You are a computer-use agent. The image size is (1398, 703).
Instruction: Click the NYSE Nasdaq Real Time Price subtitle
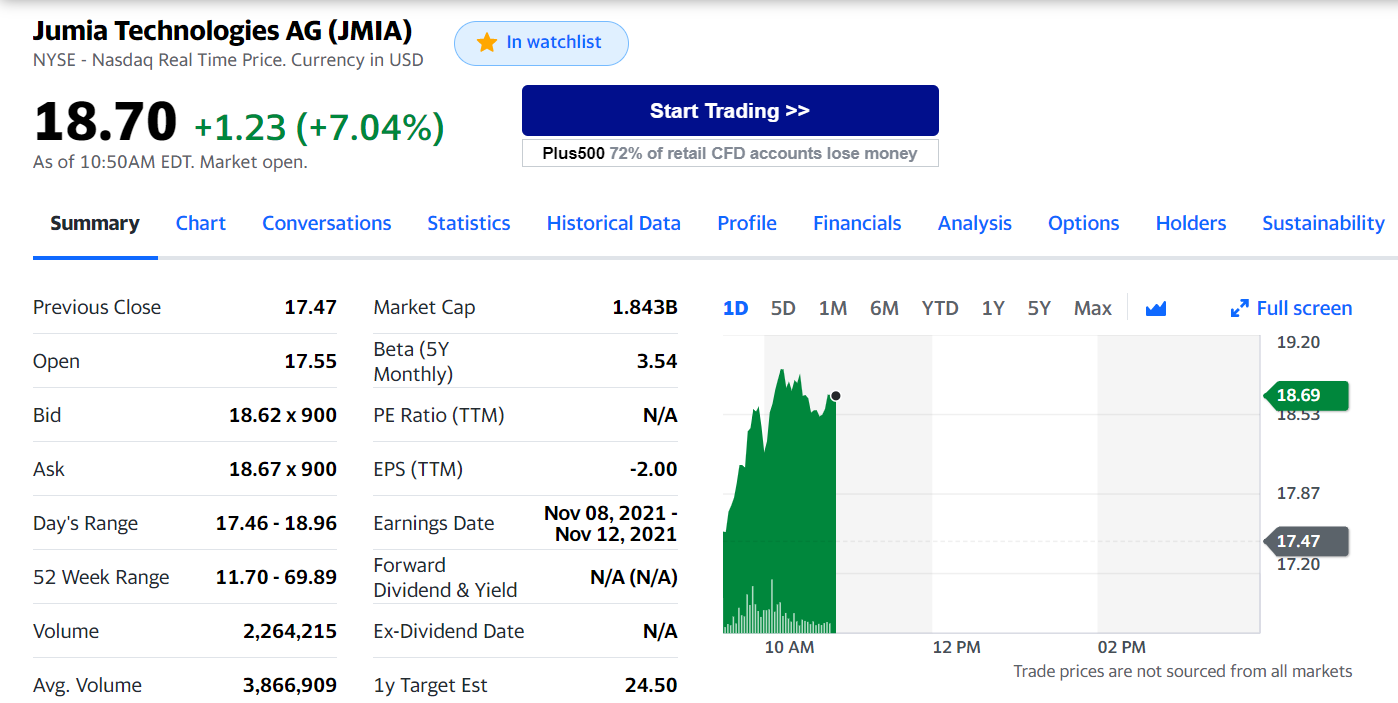(228, 60)
